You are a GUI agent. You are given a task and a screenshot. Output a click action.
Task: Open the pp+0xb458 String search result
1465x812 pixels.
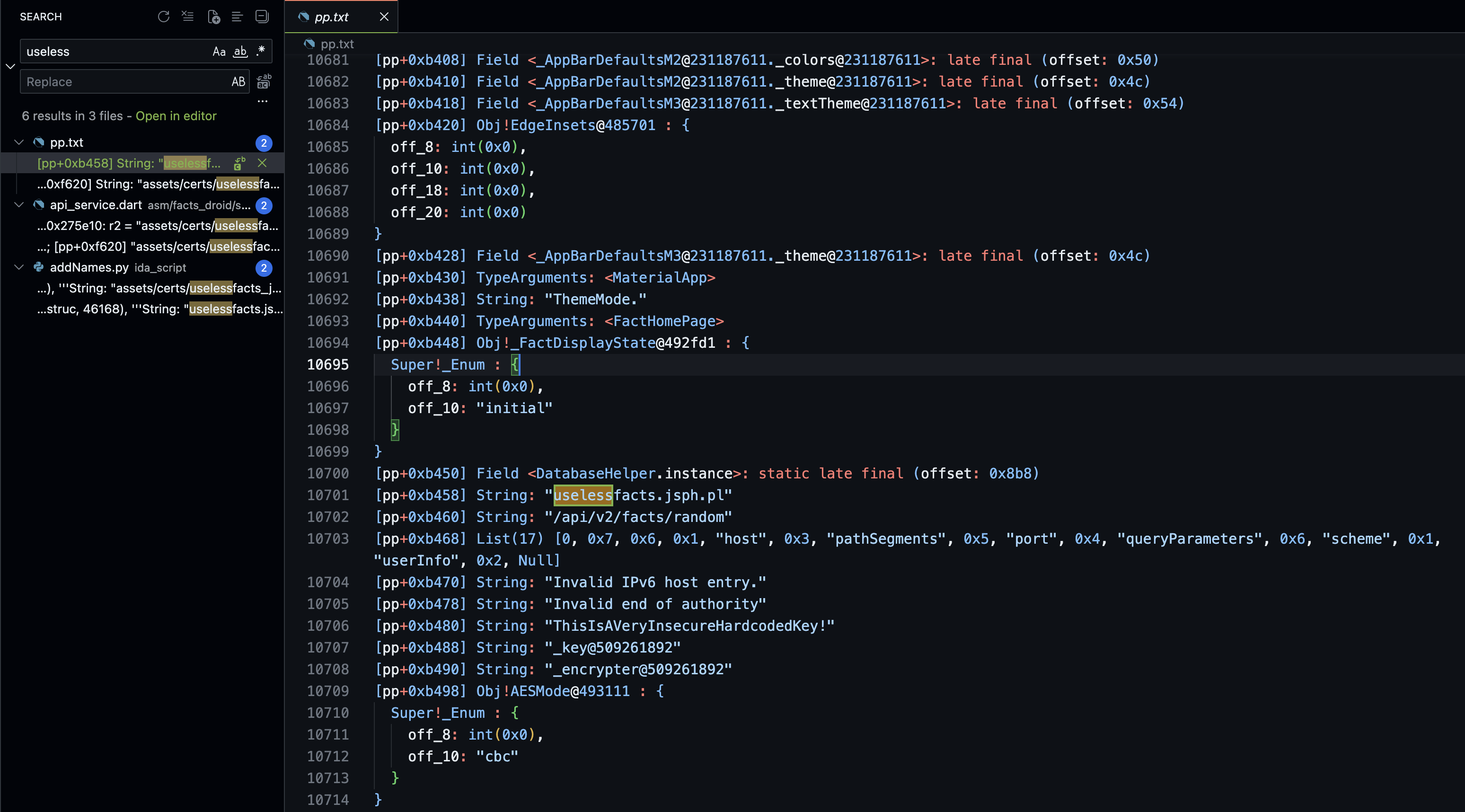point(129,163)
